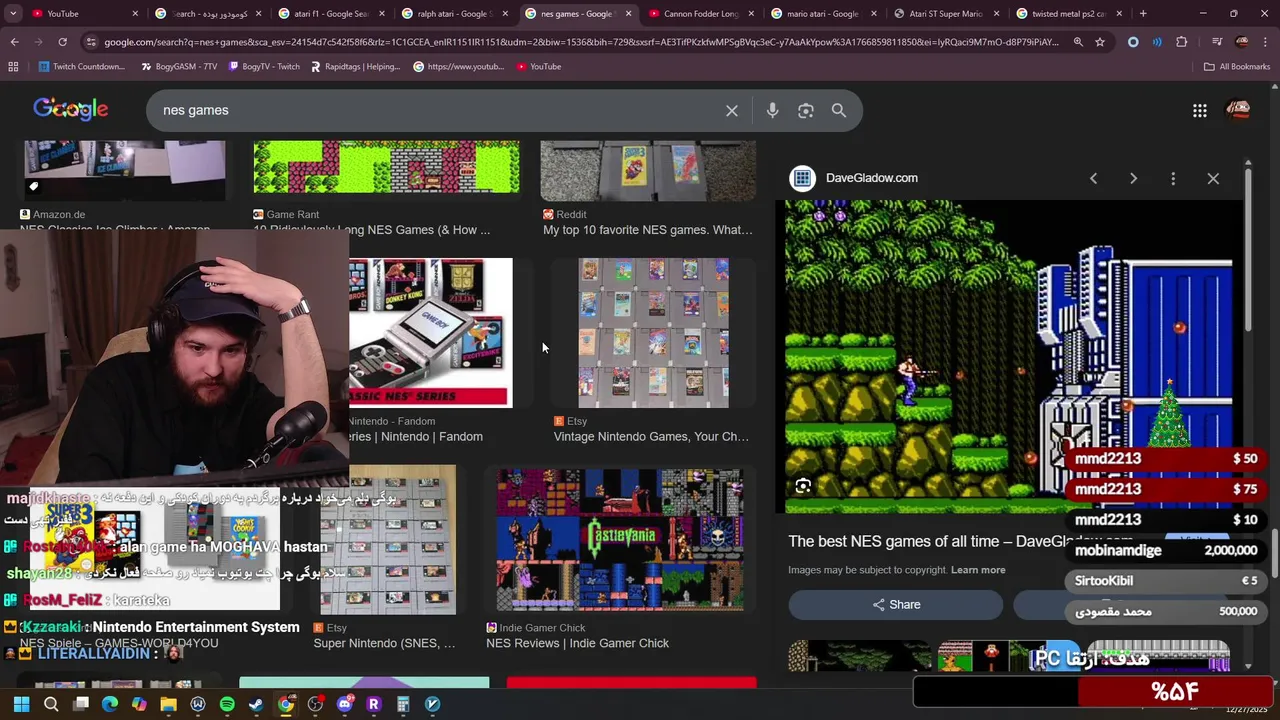Bookmark this page with the star icon
The width and height of the screenshot is (1280, 720).
click(1100, 42)
